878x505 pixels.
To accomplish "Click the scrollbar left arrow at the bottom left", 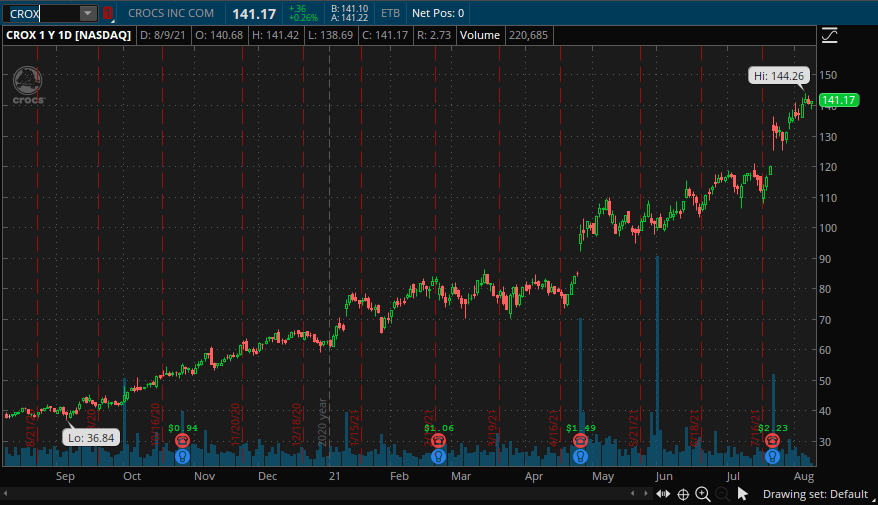I will tap(5, 494).
